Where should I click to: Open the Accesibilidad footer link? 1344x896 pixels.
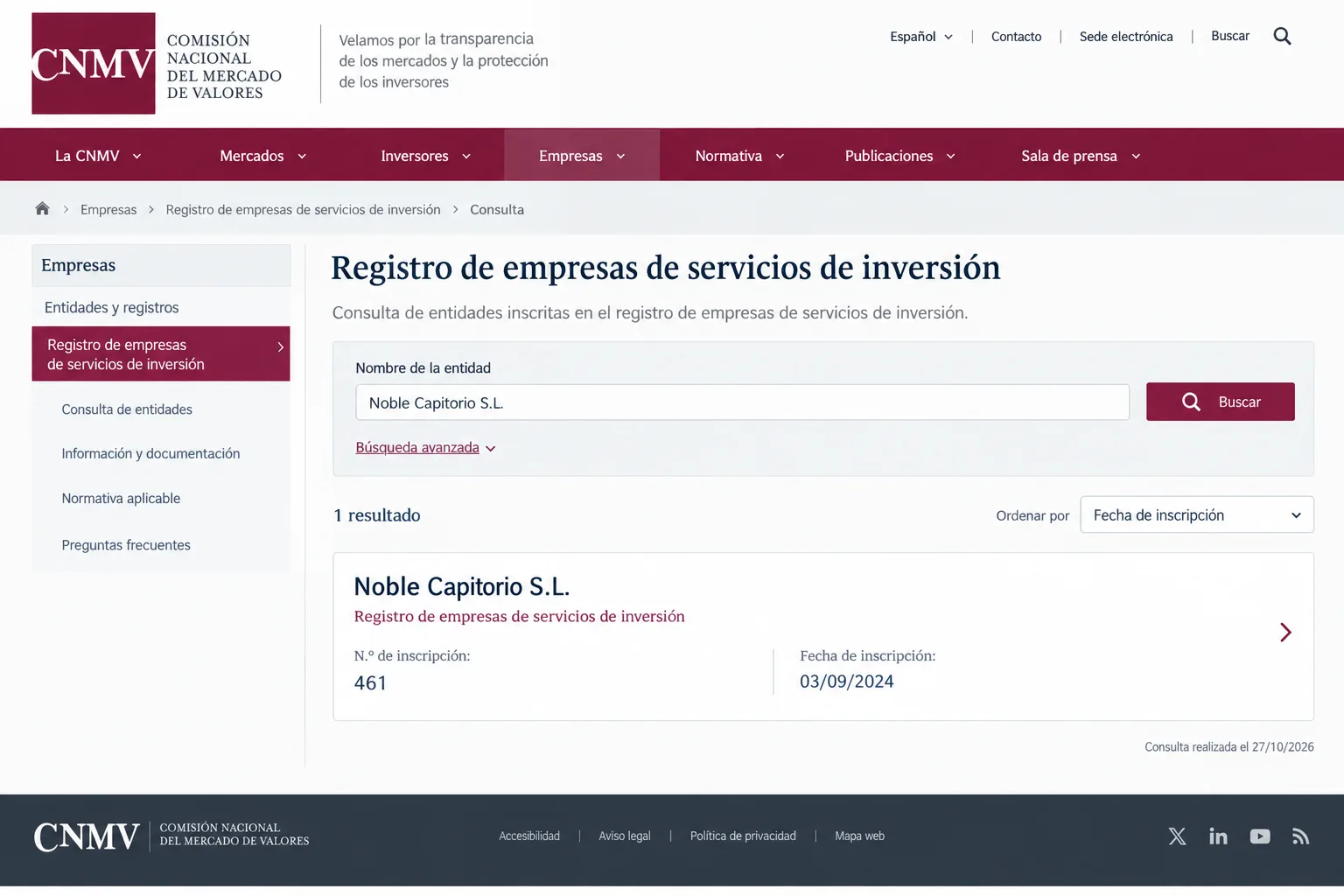click(529, 836)
